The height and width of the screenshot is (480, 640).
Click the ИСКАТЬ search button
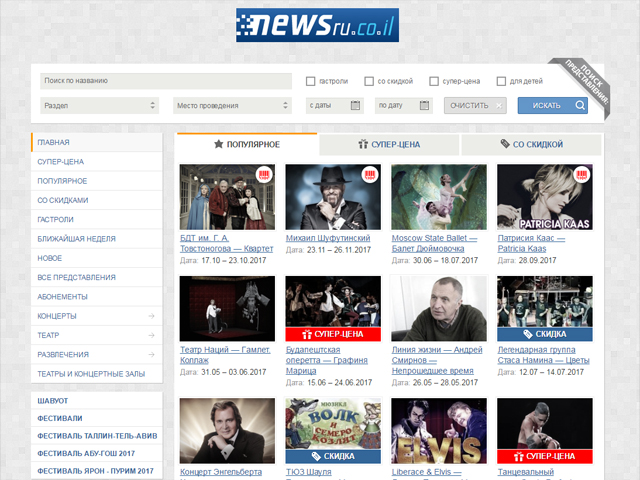coord(553,105)
